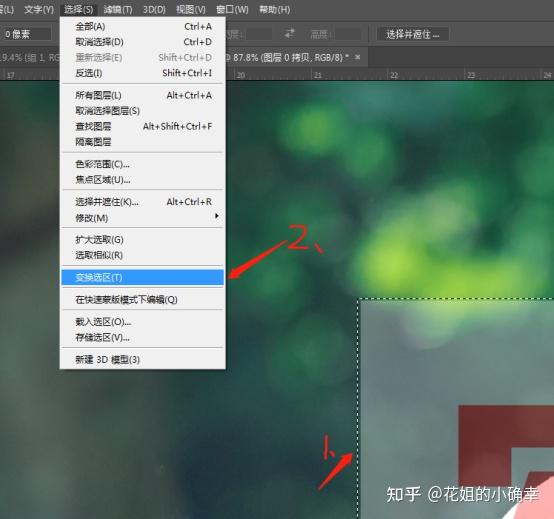Click the swap width and height icon

pyautogui.click(x=289, y=34)
